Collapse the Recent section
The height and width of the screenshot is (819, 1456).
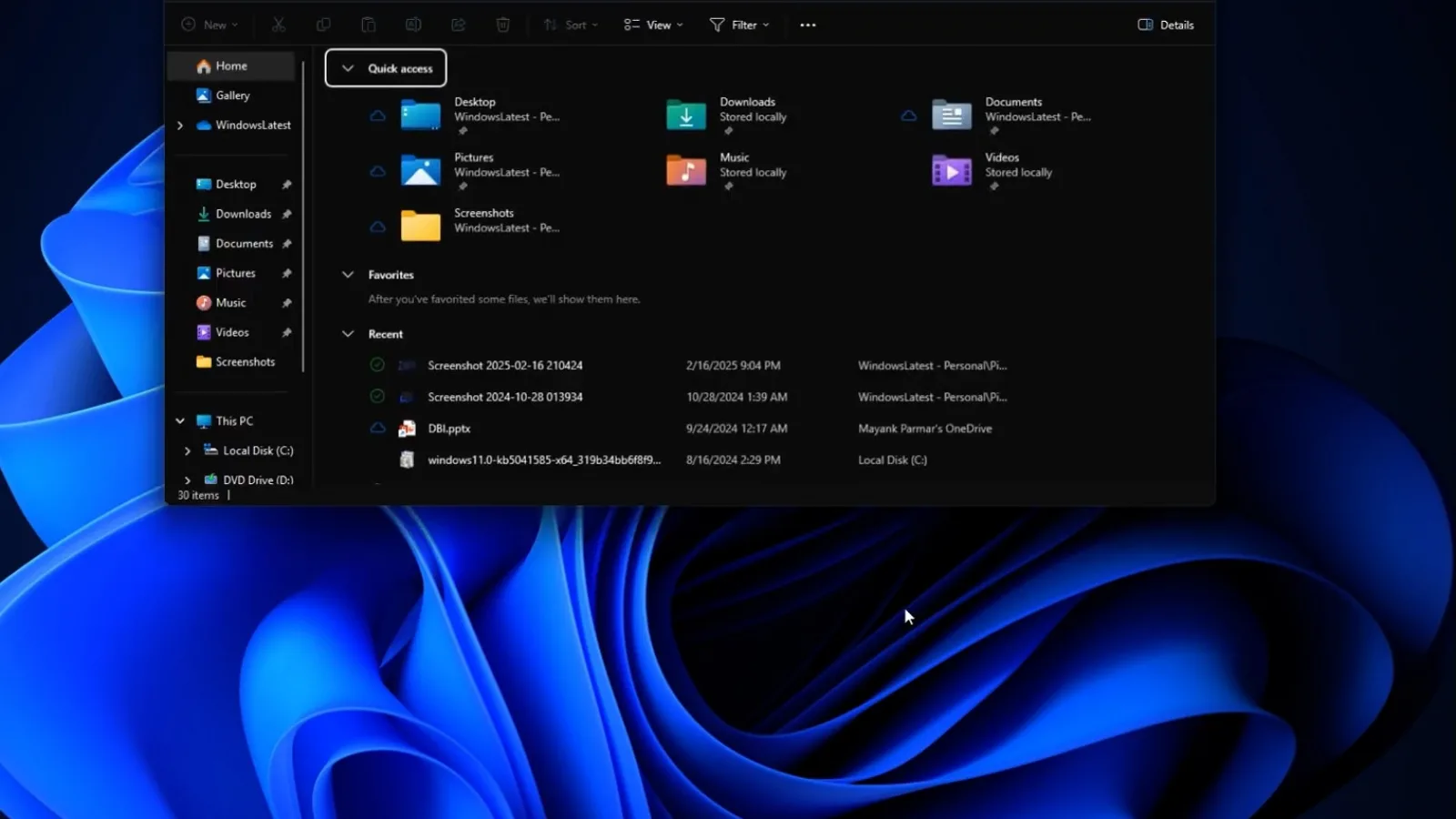pyautogui.click(x=348, y=334)
